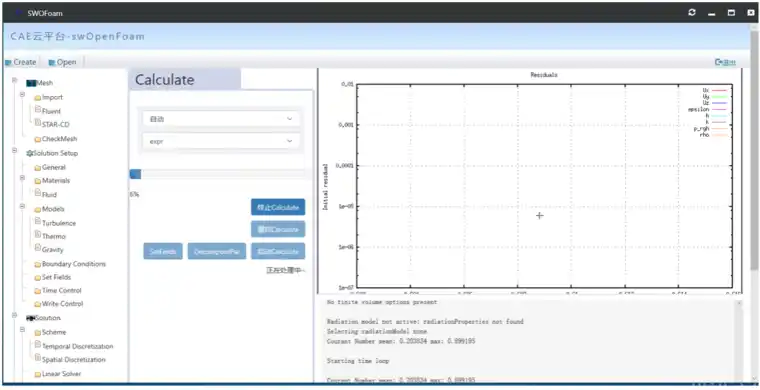The width and height of the screenshot is (760, 390).
Task: Click 'Starting time loop' log line
Action: click(358, 361)
